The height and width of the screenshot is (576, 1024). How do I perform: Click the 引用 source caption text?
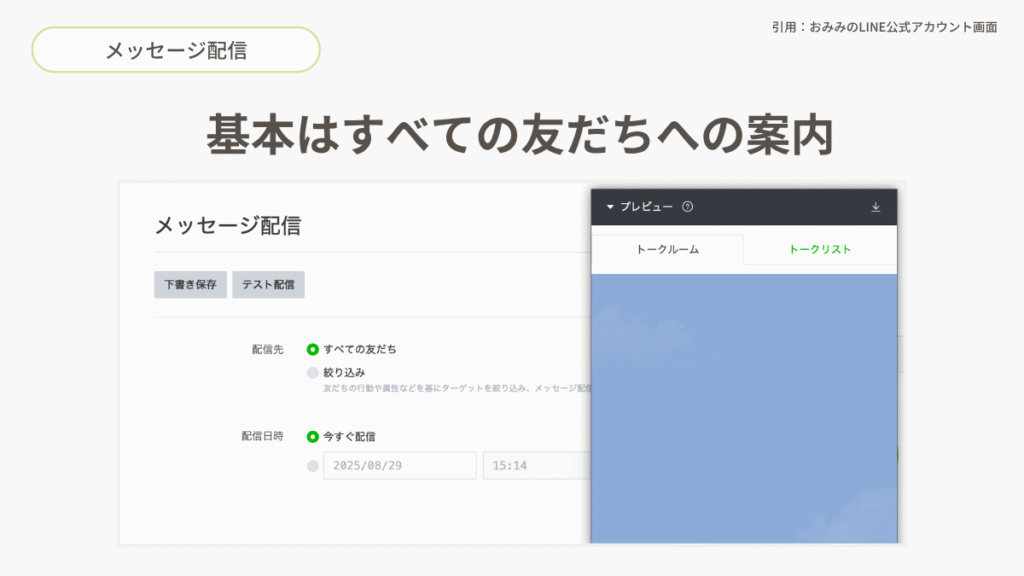coord(884,27)
